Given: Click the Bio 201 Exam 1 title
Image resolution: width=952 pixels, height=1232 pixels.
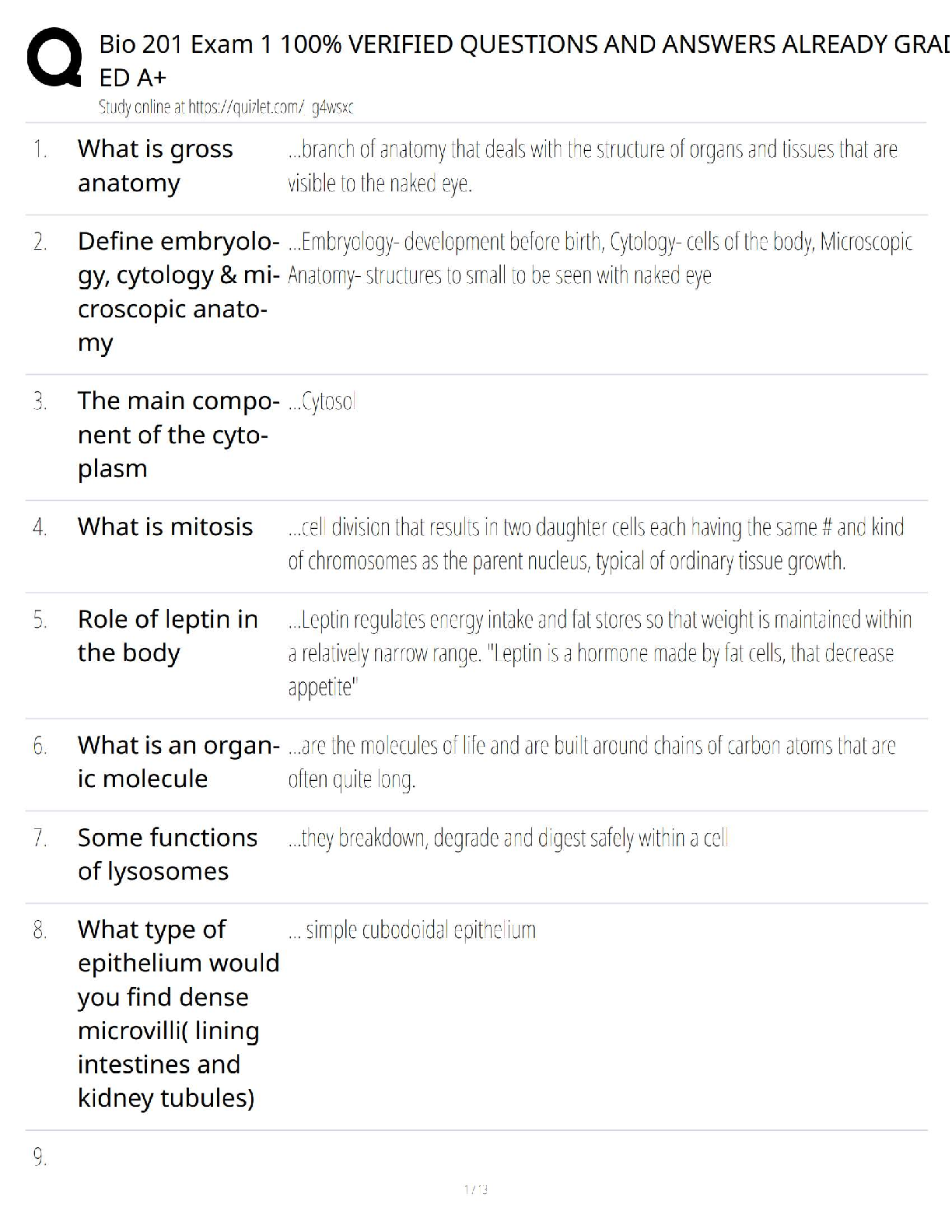Looking at the screenshot, I should click(523, 61).
